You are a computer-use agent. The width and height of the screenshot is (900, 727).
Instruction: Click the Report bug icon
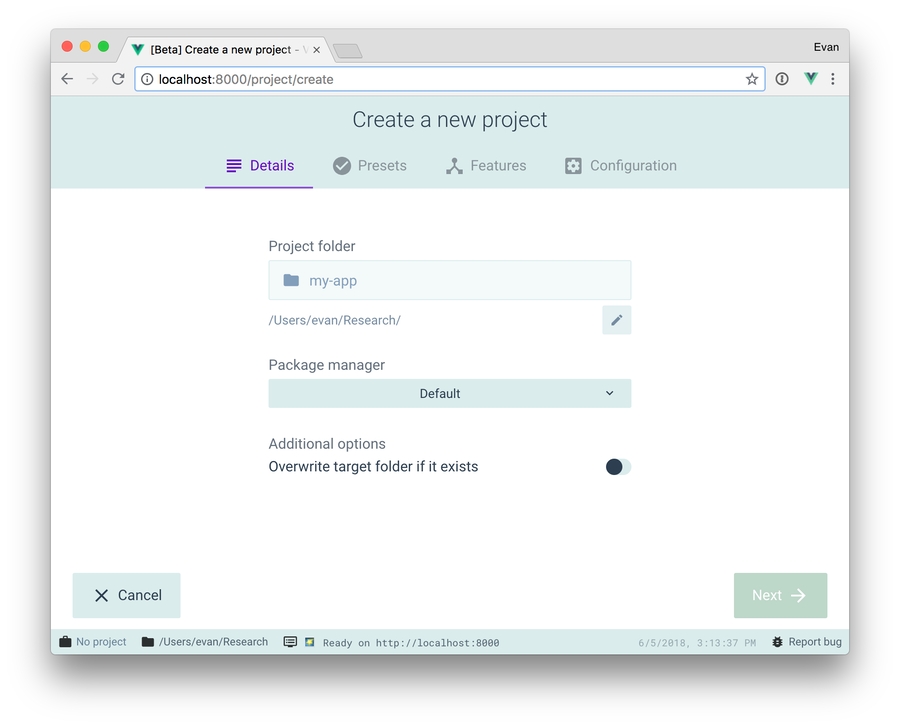click(x=777, y=642)
